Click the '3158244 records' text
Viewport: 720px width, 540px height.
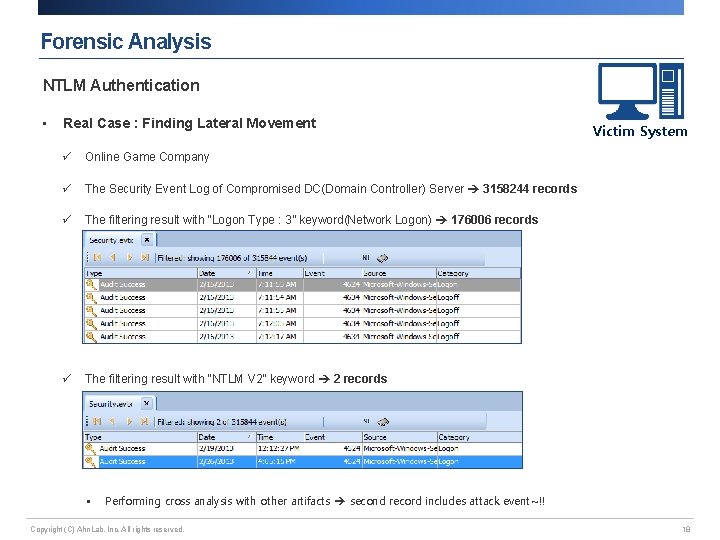coord(529,189)
